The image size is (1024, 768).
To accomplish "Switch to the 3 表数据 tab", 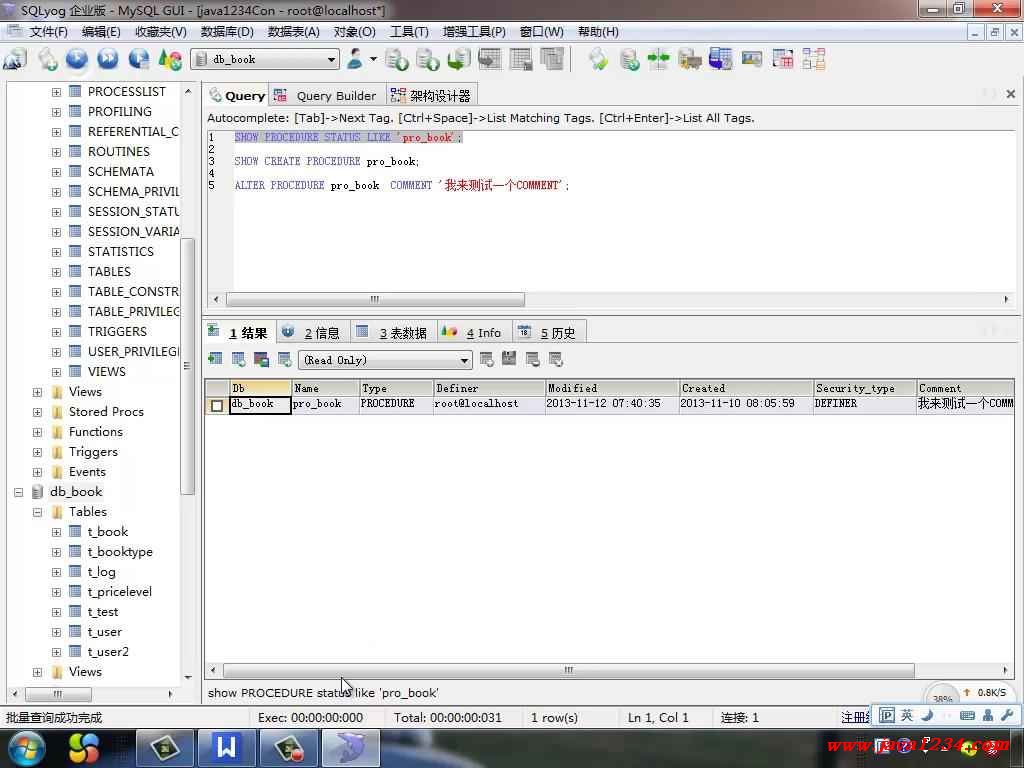I will tap(393, 332).
